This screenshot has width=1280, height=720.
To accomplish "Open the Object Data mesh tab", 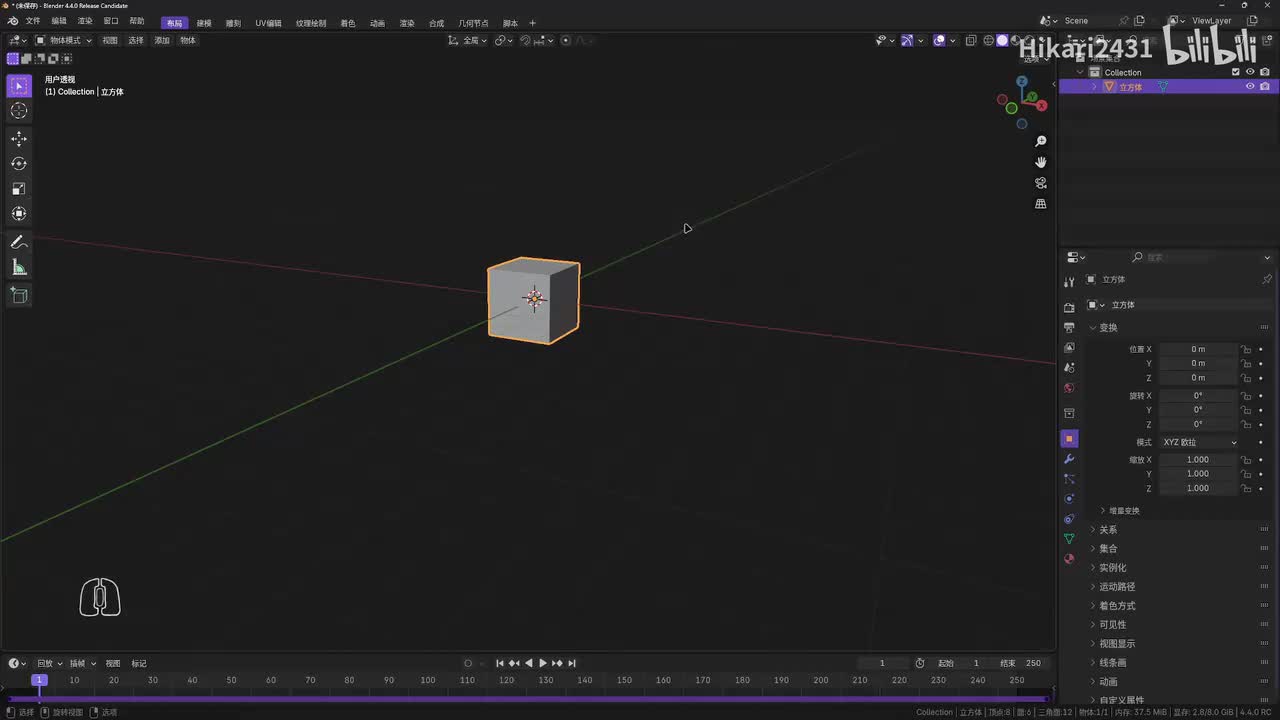I will [x=1069, y=538].
